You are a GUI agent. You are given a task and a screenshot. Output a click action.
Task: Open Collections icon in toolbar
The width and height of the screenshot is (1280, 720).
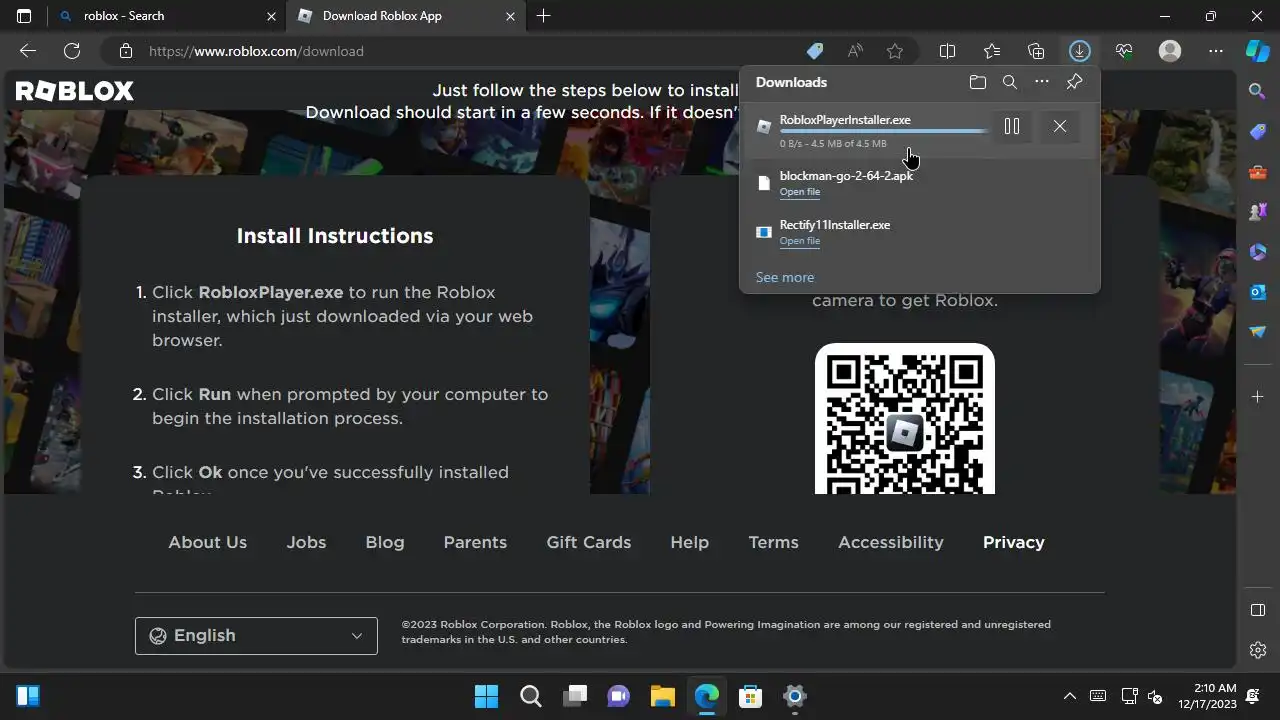(x=1036, y=51)
